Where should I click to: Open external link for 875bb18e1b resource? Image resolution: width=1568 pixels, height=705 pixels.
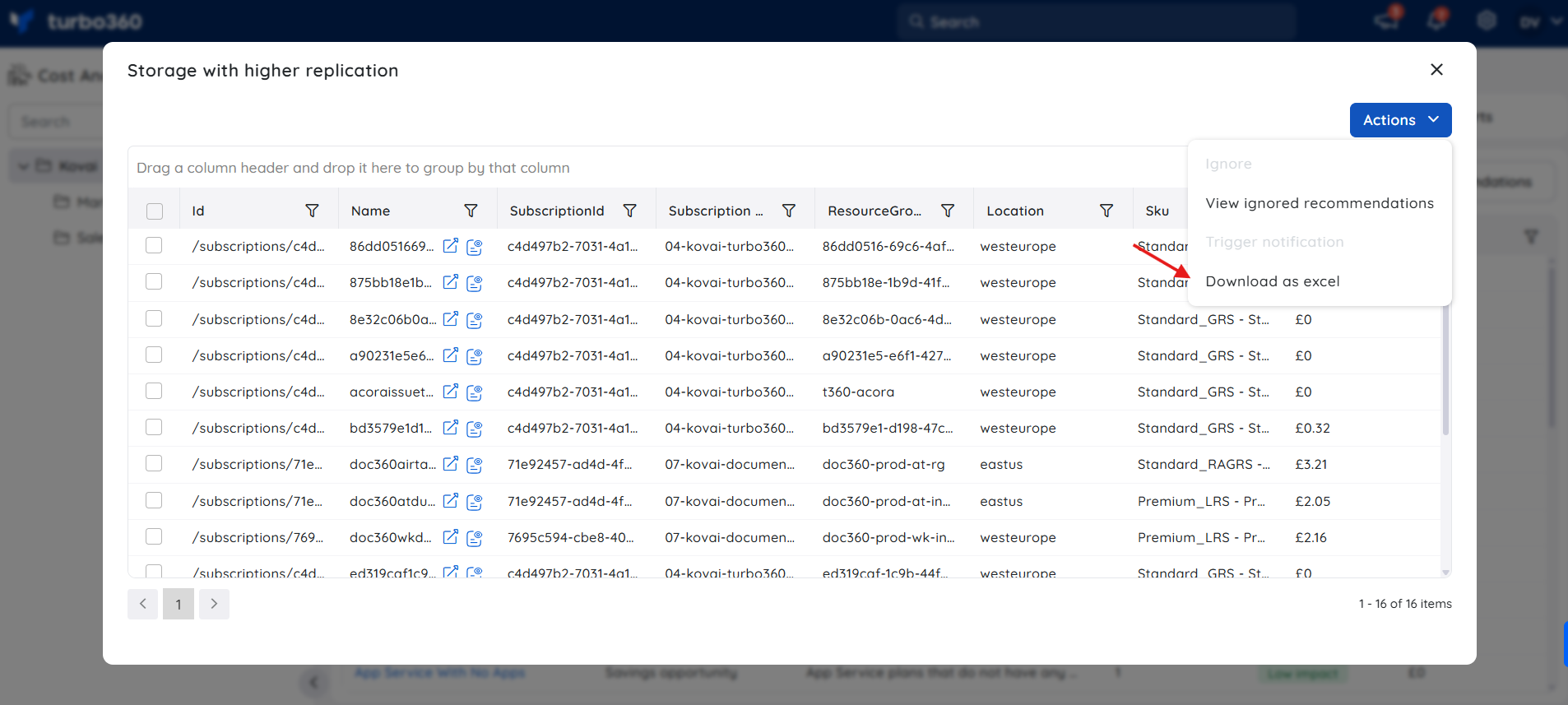(450, 282)
